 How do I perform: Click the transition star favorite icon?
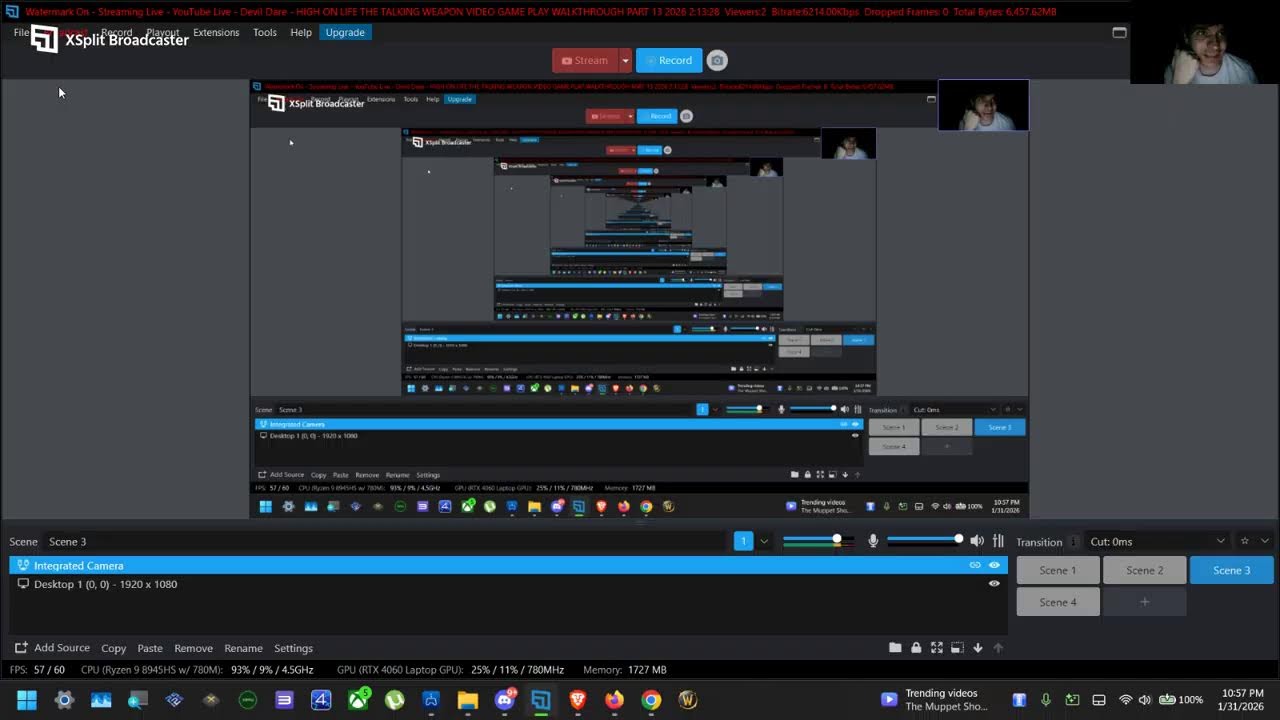pyautogui.click(x=1244, y=541)
